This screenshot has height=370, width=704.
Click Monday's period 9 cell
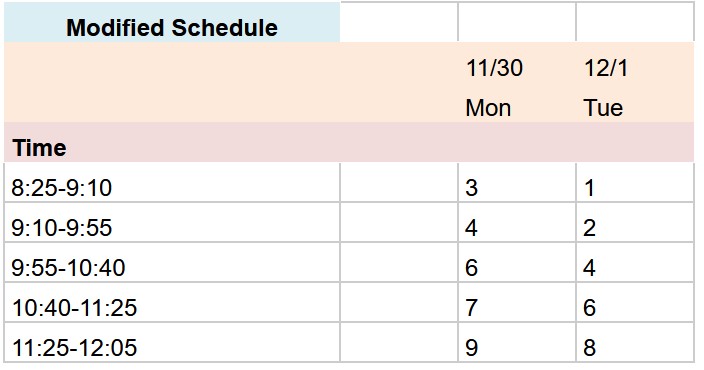click(517, 342)
